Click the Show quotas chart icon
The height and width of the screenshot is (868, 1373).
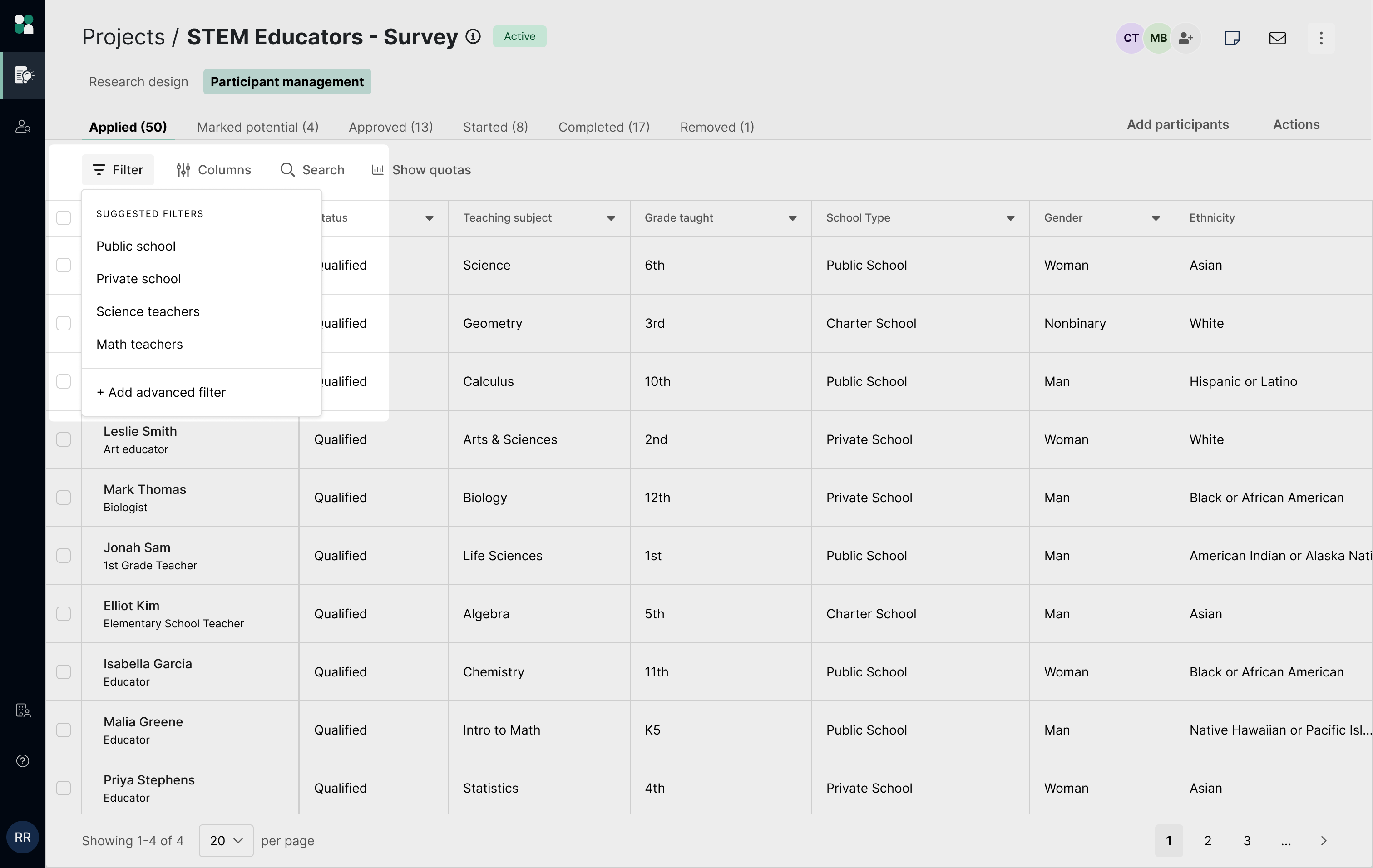tap(377, 170)
